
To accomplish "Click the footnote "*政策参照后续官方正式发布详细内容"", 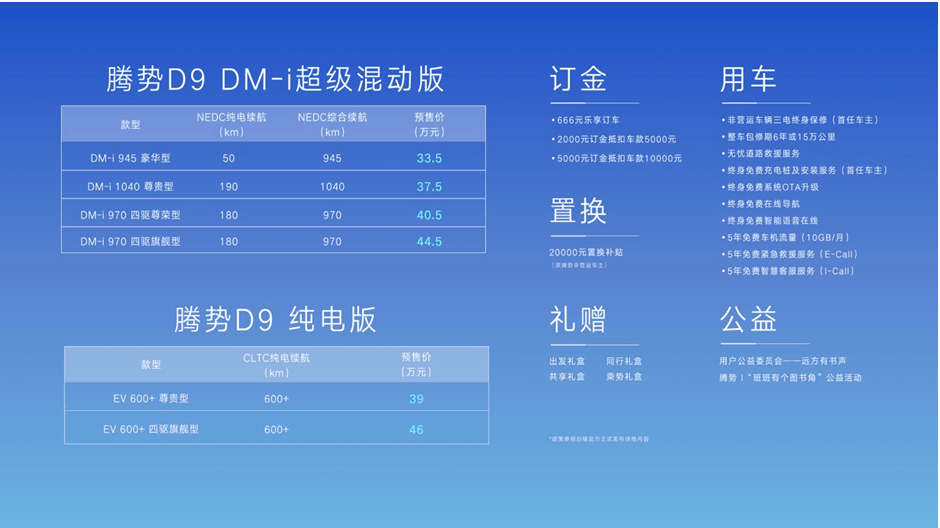I will pos(598,439).
